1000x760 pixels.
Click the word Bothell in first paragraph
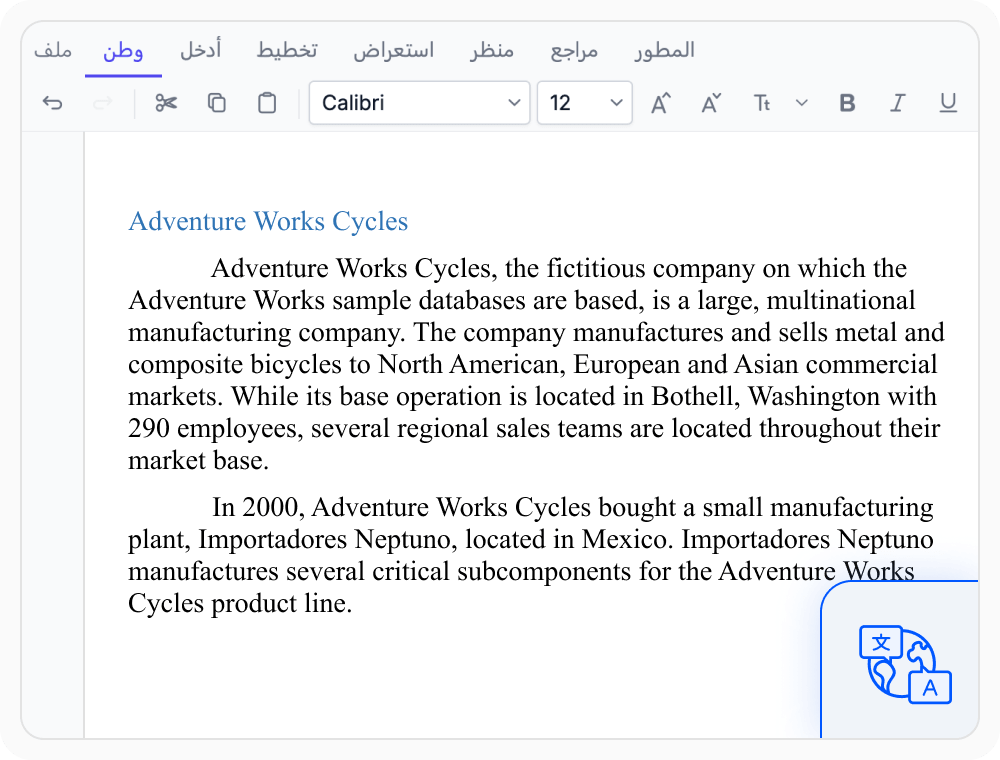point(692,397)
